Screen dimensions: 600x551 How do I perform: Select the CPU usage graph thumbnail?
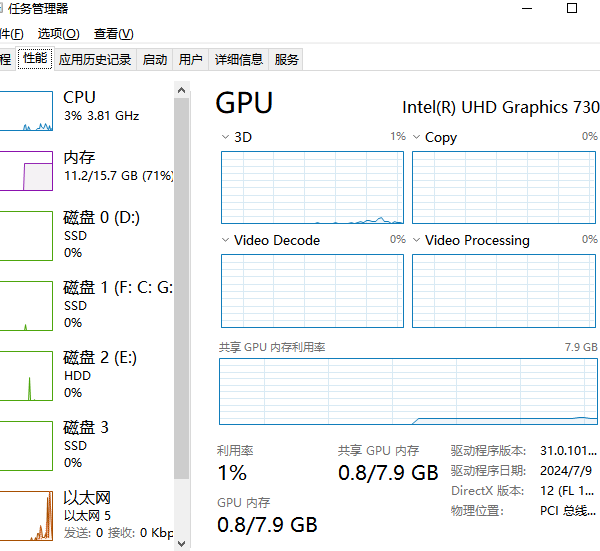point(26,111)
